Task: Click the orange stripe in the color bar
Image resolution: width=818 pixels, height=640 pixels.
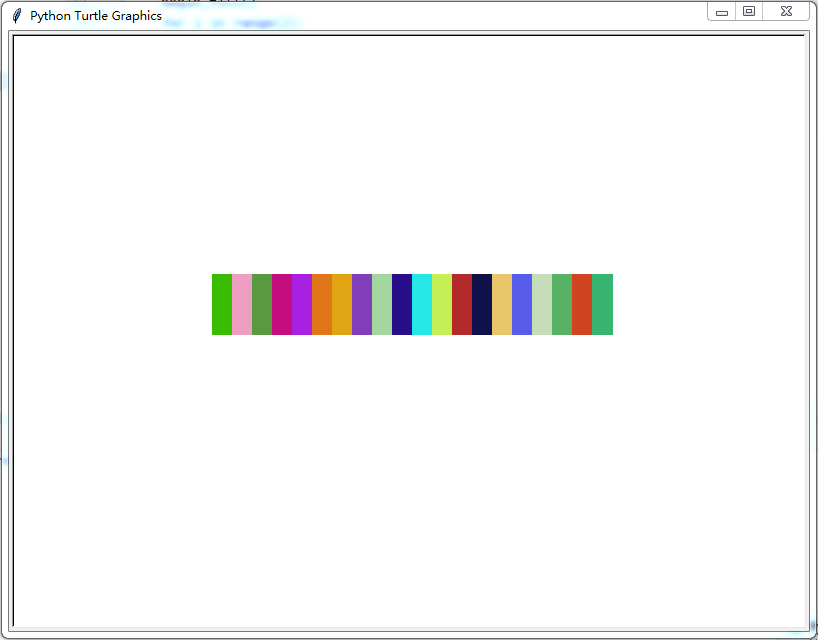Action: (x=322, y=305)
